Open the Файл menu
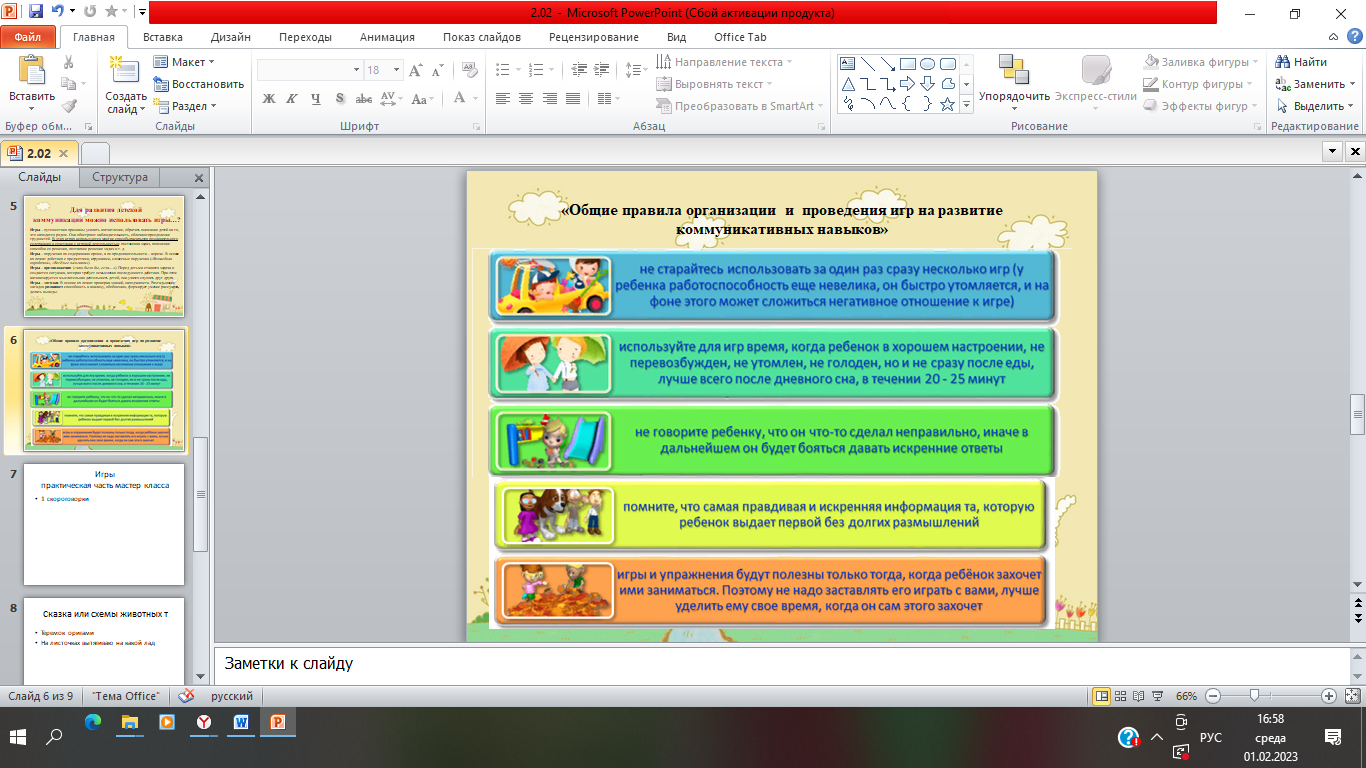This screenshot has width=1366, height=768. 28,37
